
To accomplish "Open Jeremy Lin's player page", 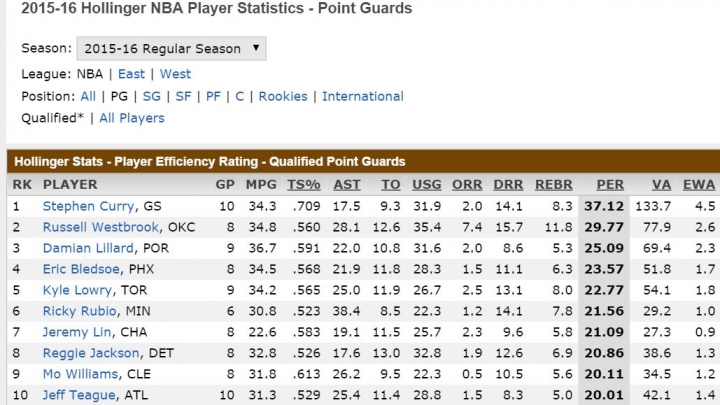I will click(77, 332).
